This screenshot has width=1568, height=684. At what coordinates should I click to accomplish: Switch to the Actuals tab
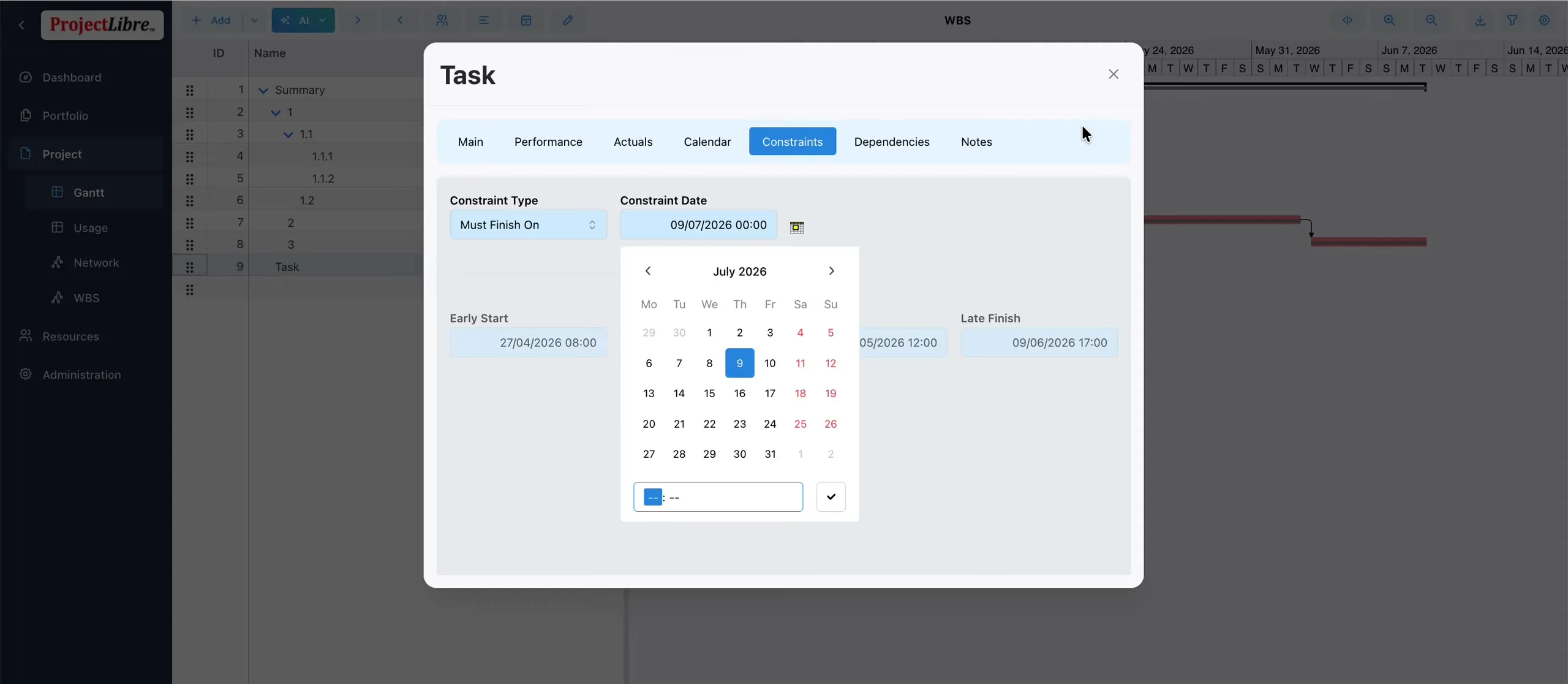[633, 142]
